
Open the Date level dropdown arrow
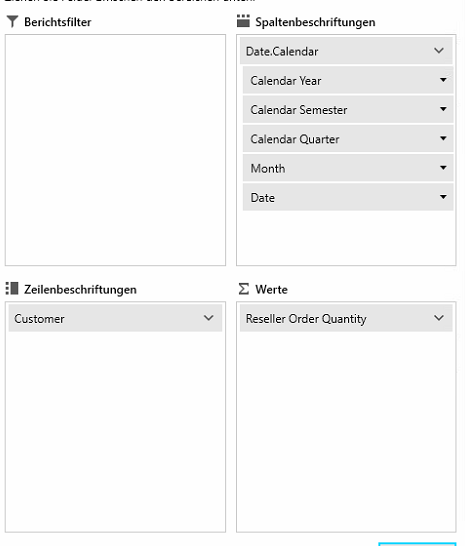pos(443,197)
